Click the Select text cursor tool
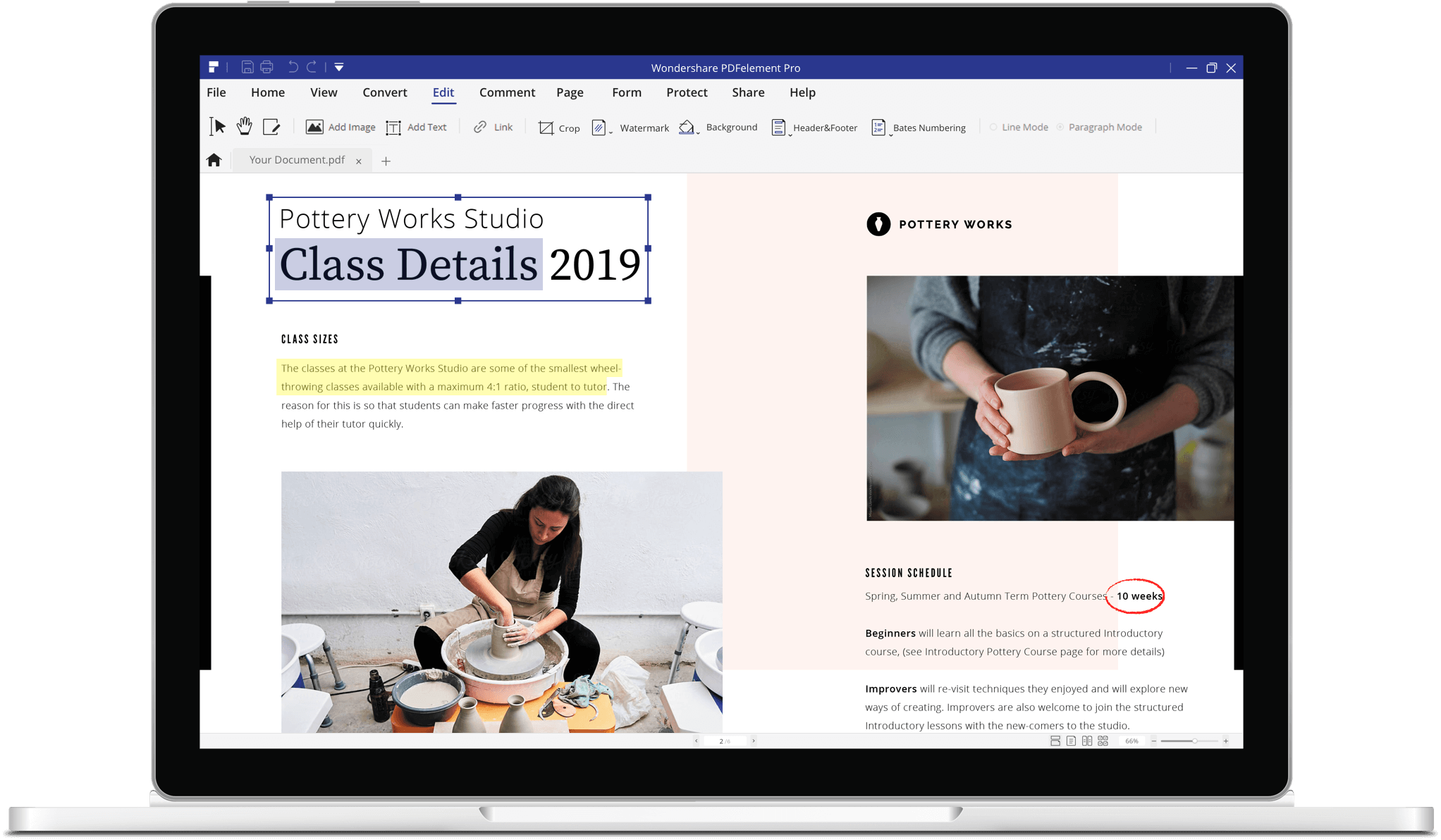Viewport: 1441px width, 840px height. pyautogui.click(x=217, y=127)
